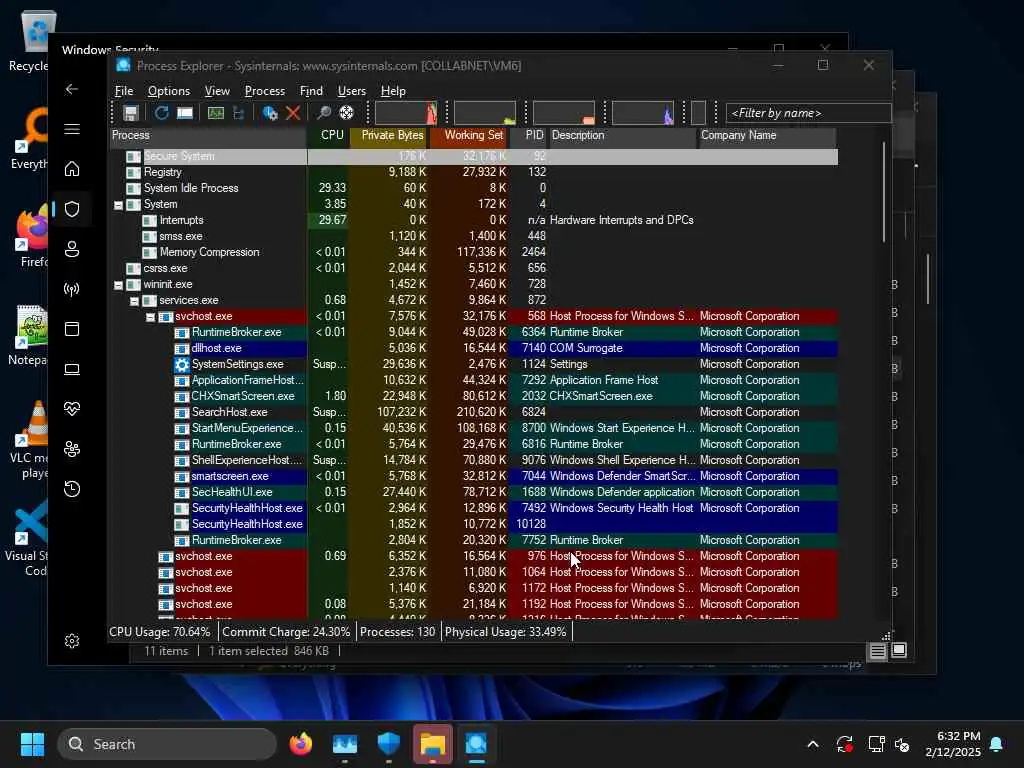Sort by the Description column header
The width and height of the screenshot is (1024, 768).
[622, 135]
